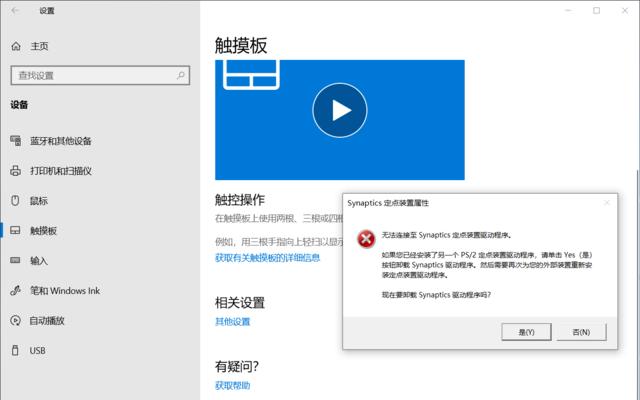Viewport: 640px width, 400px height.
Task: Open 蓝牙和其他设备 settings
Action: pos(60,141)
